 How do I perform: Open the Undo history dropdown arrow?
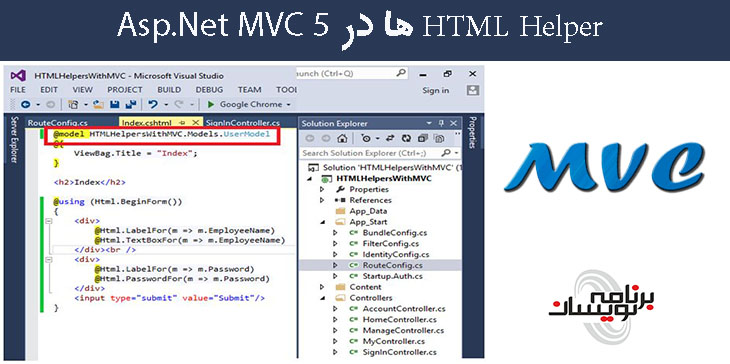pos(165,105)
